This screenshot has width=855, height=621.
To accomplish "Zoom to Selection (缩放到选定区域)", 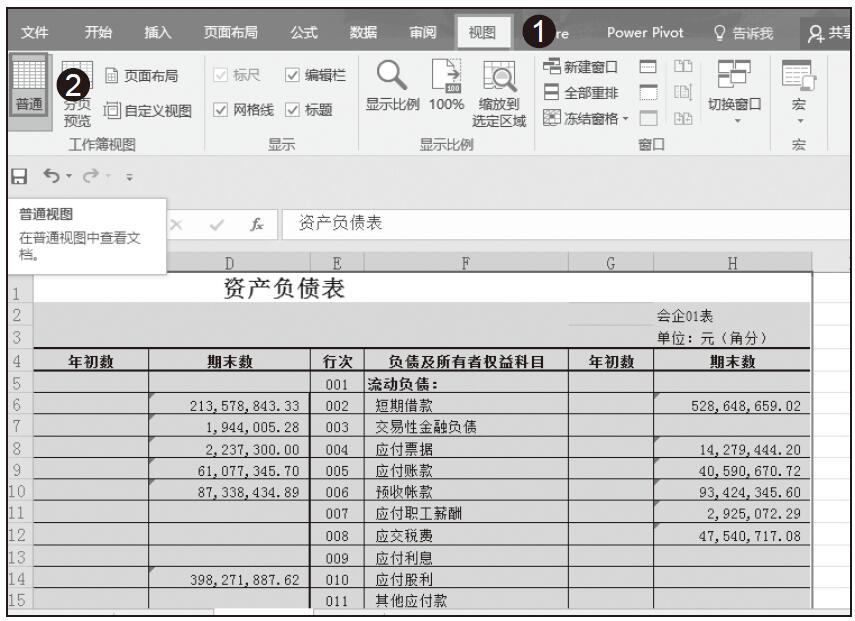I will pos(499,94).
